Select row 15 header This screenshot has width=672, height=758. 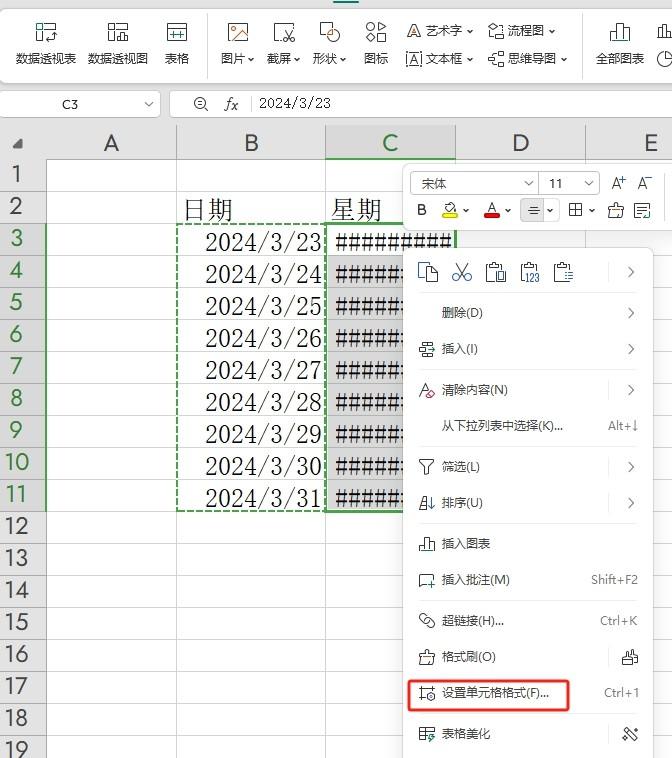(x=17, y=623)
